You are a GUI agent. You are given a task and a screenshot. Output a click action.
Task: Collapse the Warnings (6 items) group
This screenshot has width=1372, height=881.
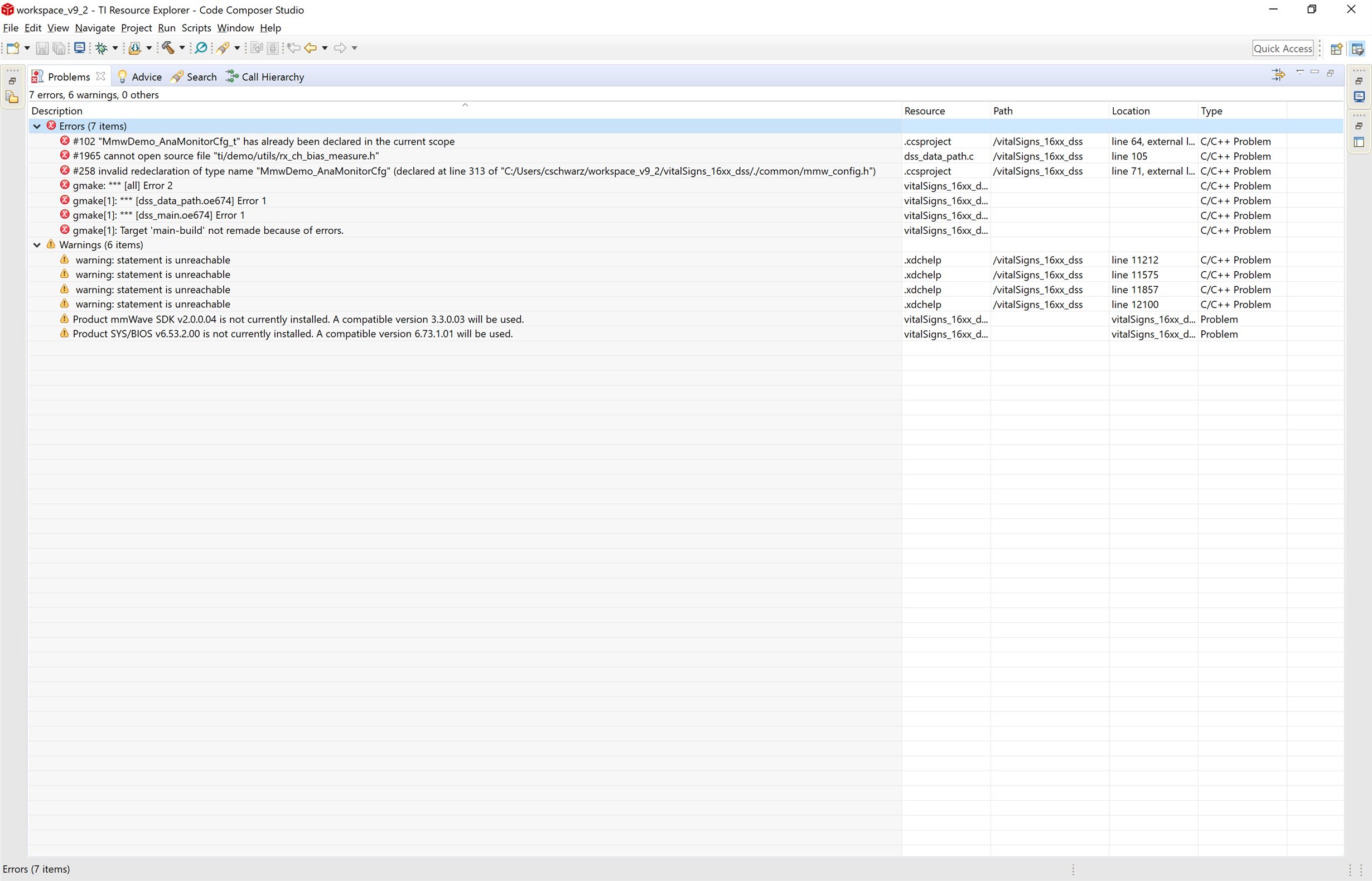tap(37, 245)
